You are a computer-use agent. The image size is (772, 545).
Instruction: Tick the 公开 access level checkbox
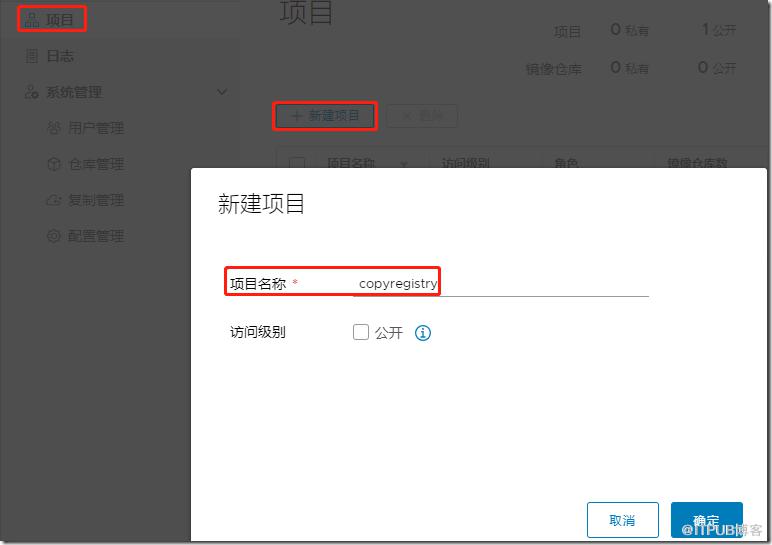point(360,332)
